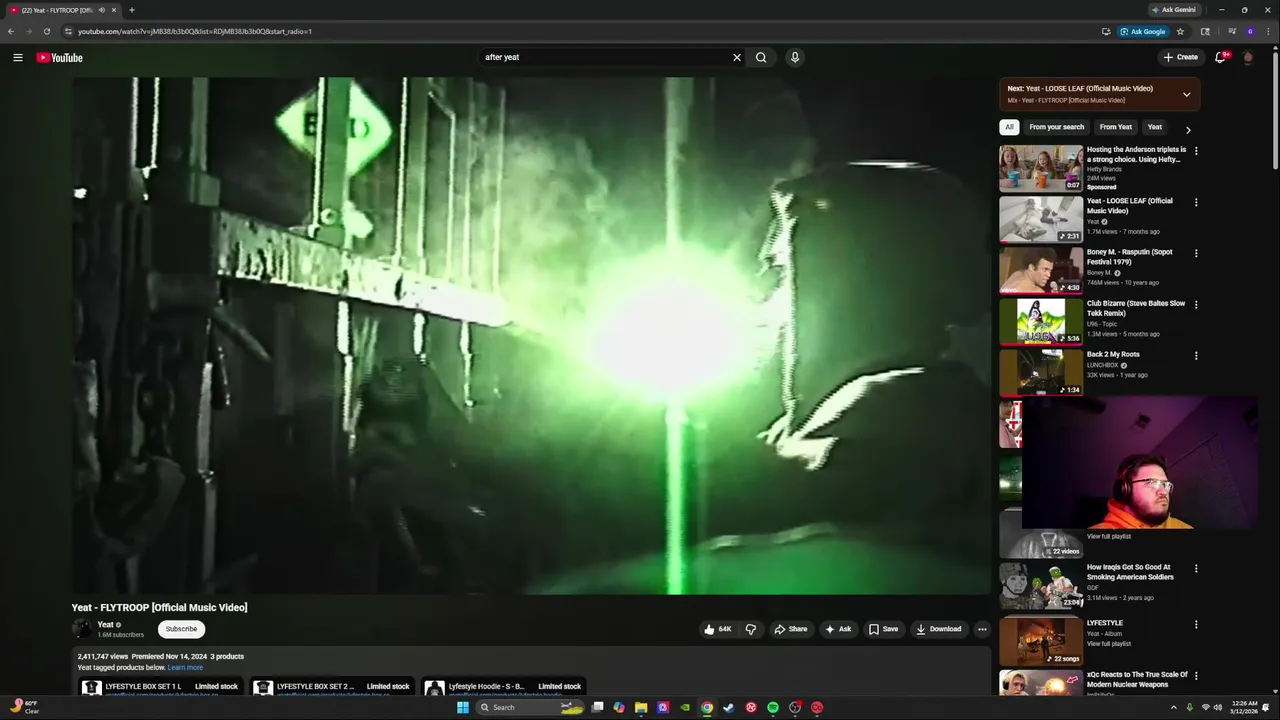Screen dimensions: 1280x720
Task: Play the Back 2 My Roots thumbnail
Action: 1041,372
